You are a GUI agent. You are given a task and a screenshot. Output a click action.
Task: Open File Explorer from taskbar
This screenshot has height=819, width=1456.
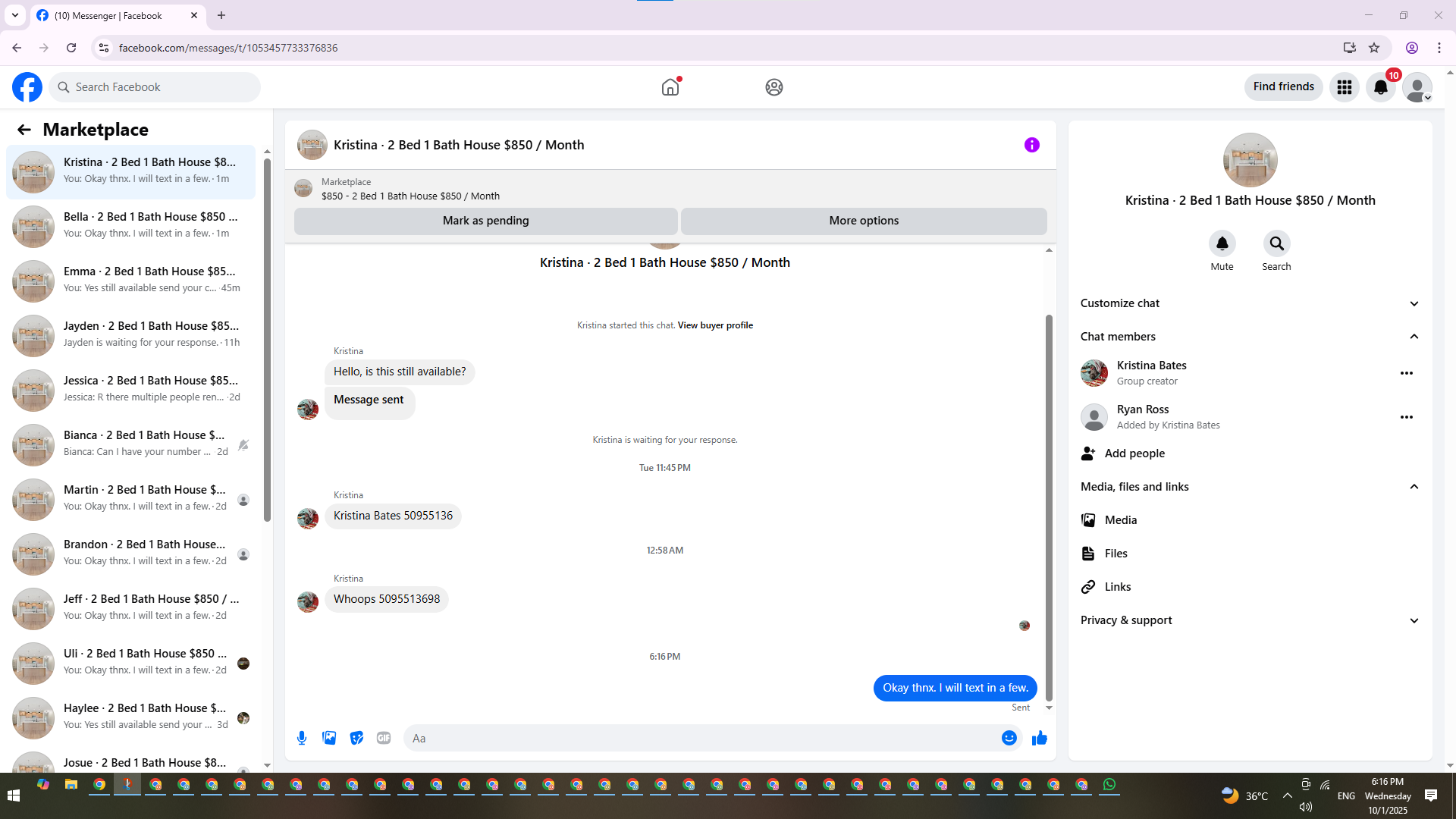point(71,785)
